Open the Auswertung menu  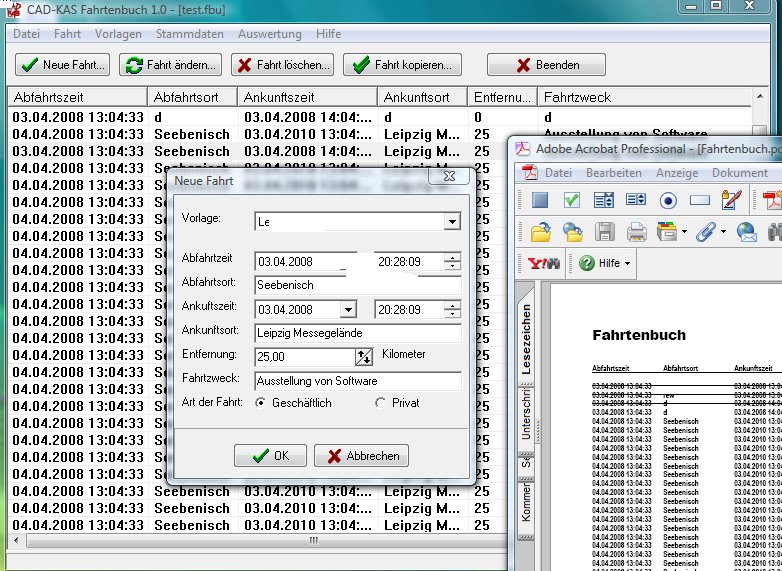pos(269,34)
